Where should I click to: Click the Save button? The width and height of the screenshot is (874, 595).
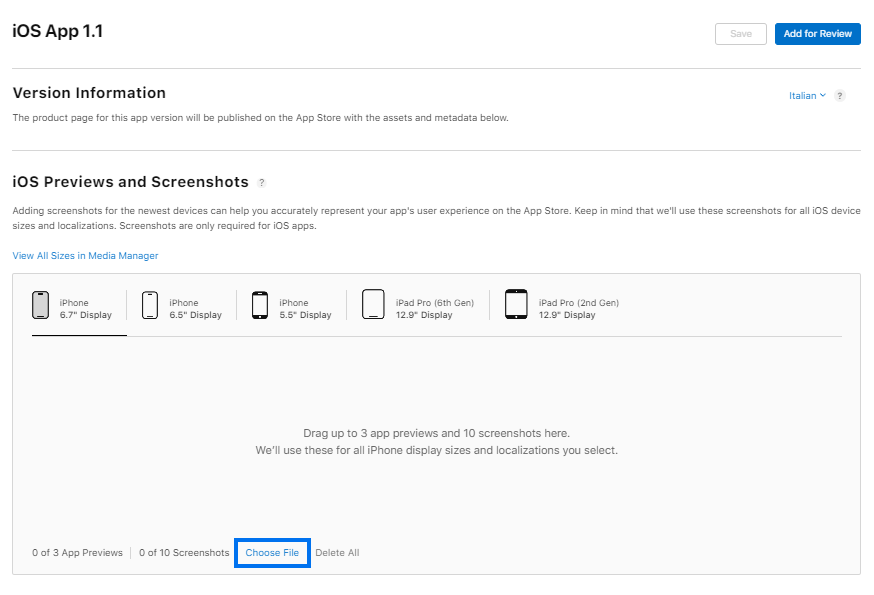pyautogui.click(x=741, y=34)
